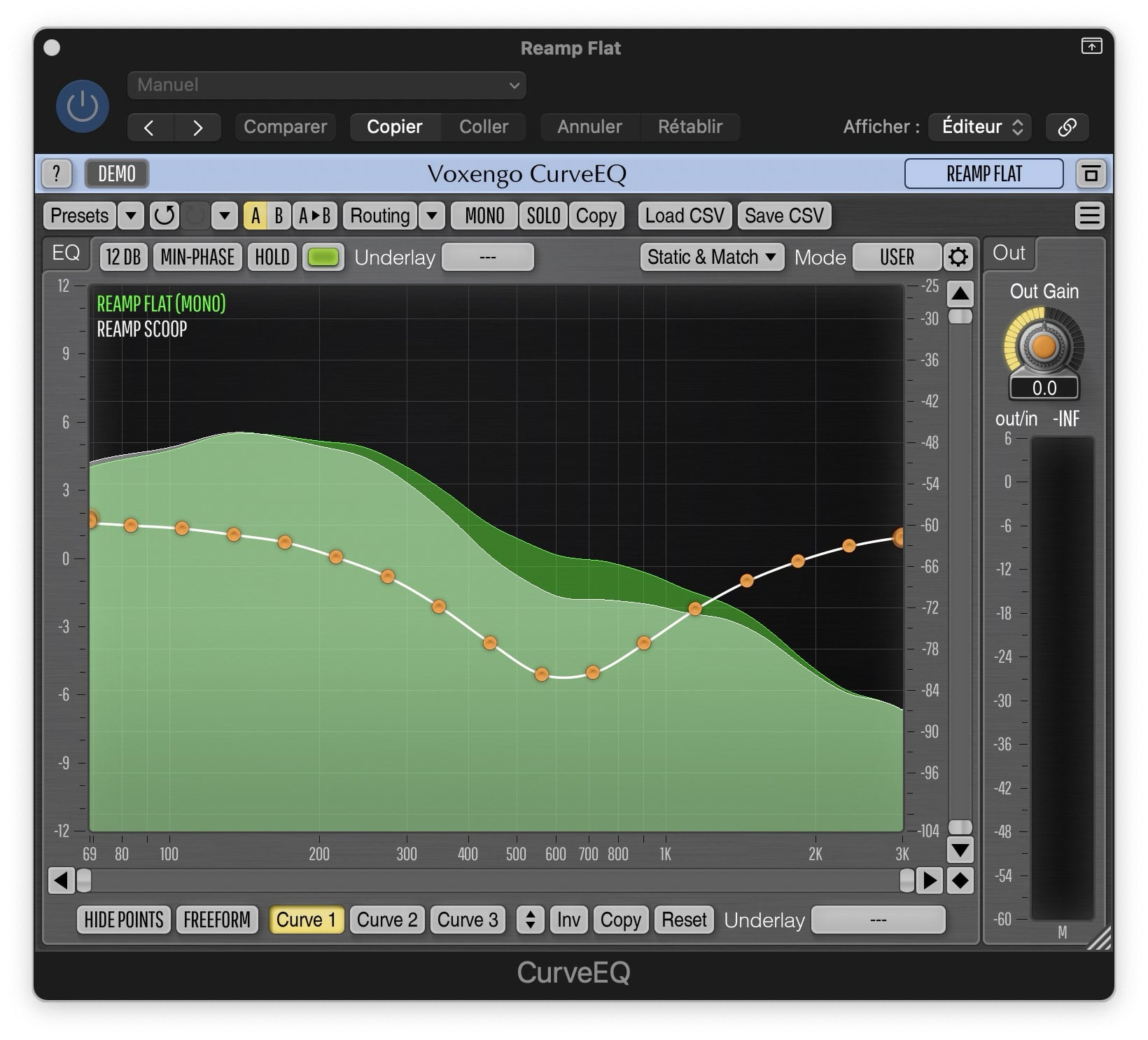The image size is (1148, 1040).
Task: Open the history dropdown arrow before A
Action: [x=225, y=216]
